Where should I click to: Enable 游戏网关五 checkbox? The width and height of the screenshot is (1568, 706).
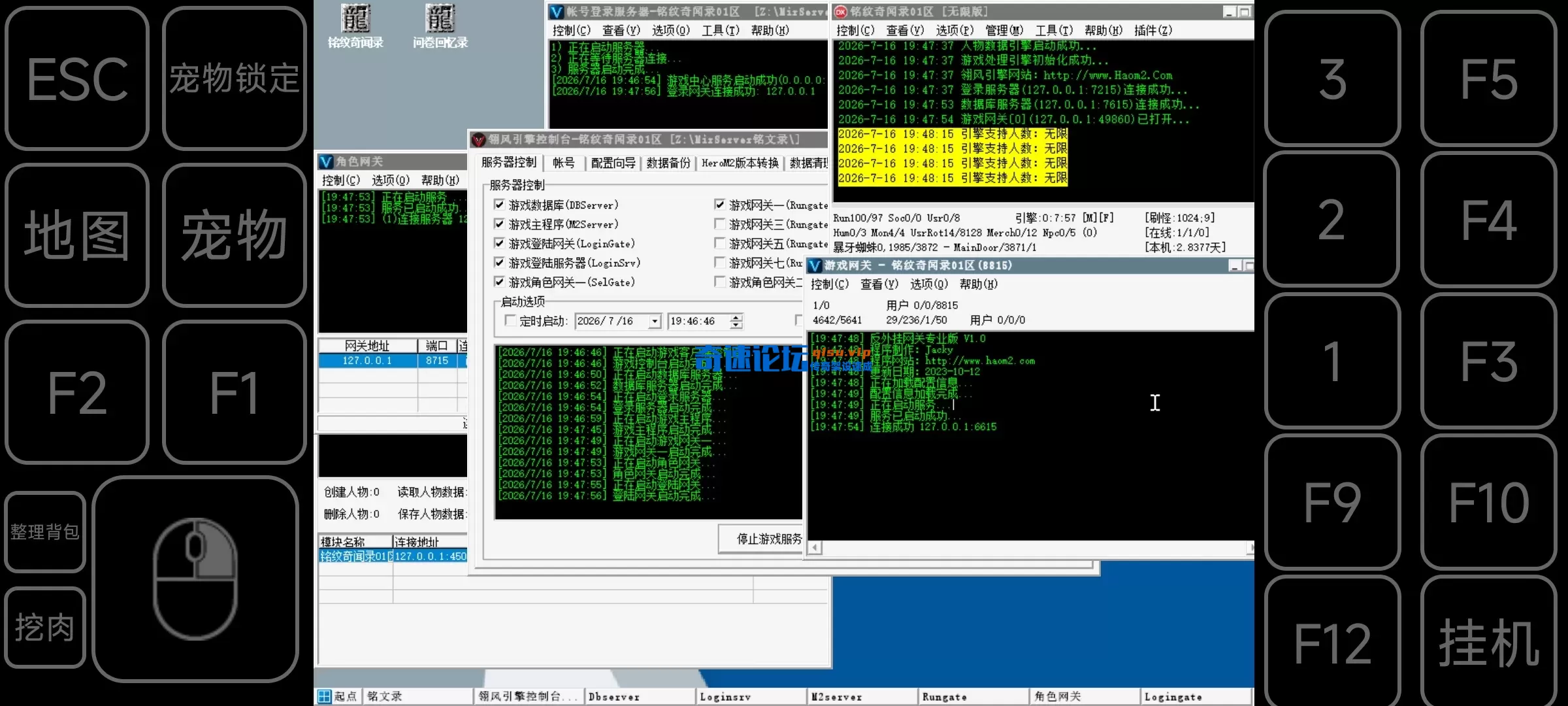click(719, 243)
